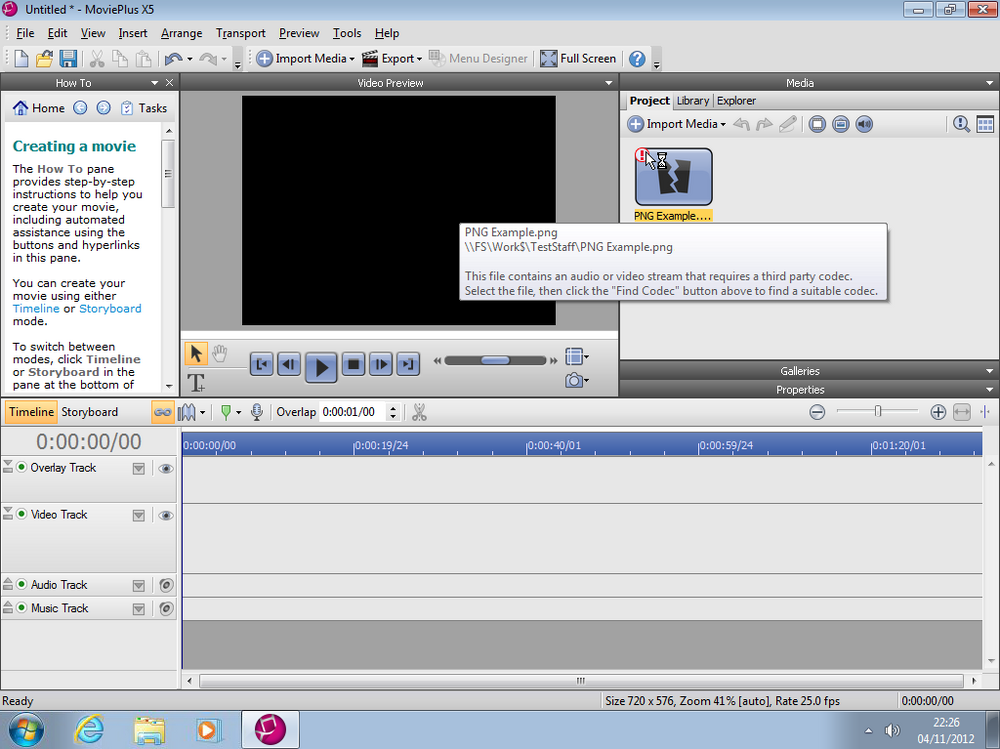The image size is (1000, 749).
Task: Click the Zoom to fit icon on the timeline
Action: 962,412
